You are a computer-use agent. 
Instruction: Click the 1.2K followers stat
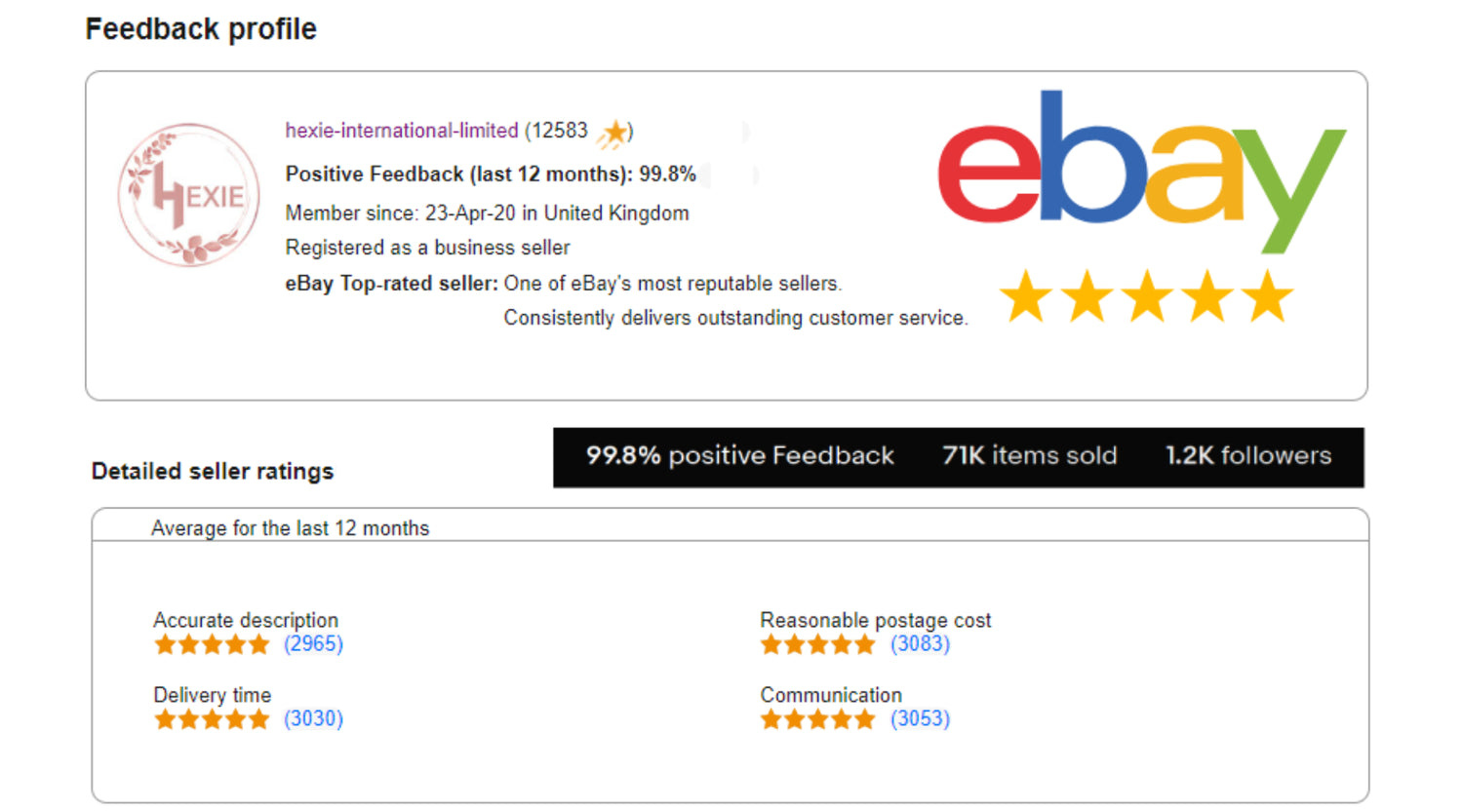1248,455
